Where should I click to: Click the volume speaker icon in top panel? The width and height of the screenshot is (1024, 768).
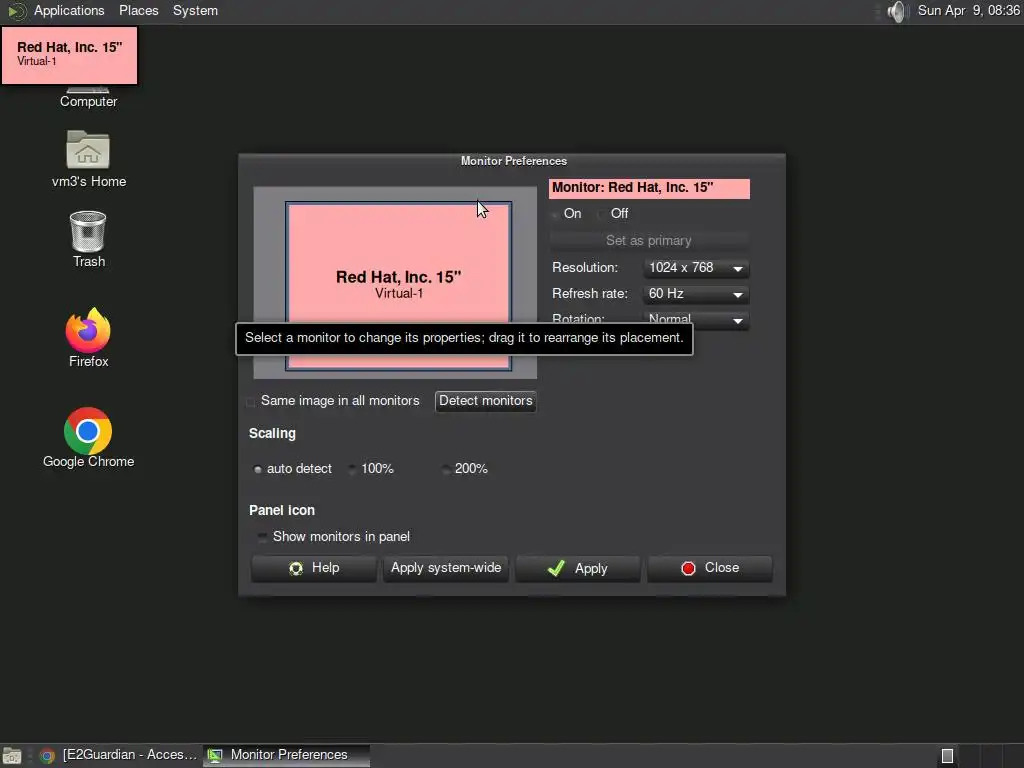click(x=898, y=11)
